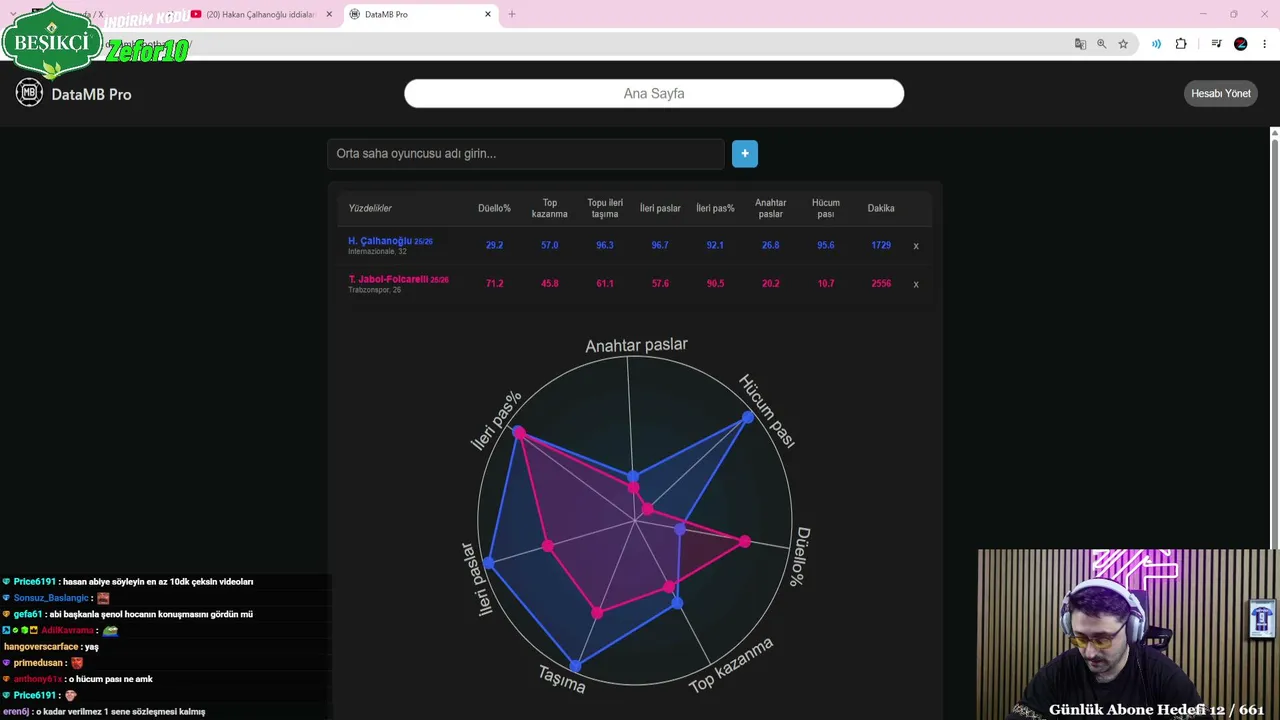This screenshot has height=720, width=1280.
Task: Remove T. Jabol-Folcarelli row with its x
Action: click(915, 284)
